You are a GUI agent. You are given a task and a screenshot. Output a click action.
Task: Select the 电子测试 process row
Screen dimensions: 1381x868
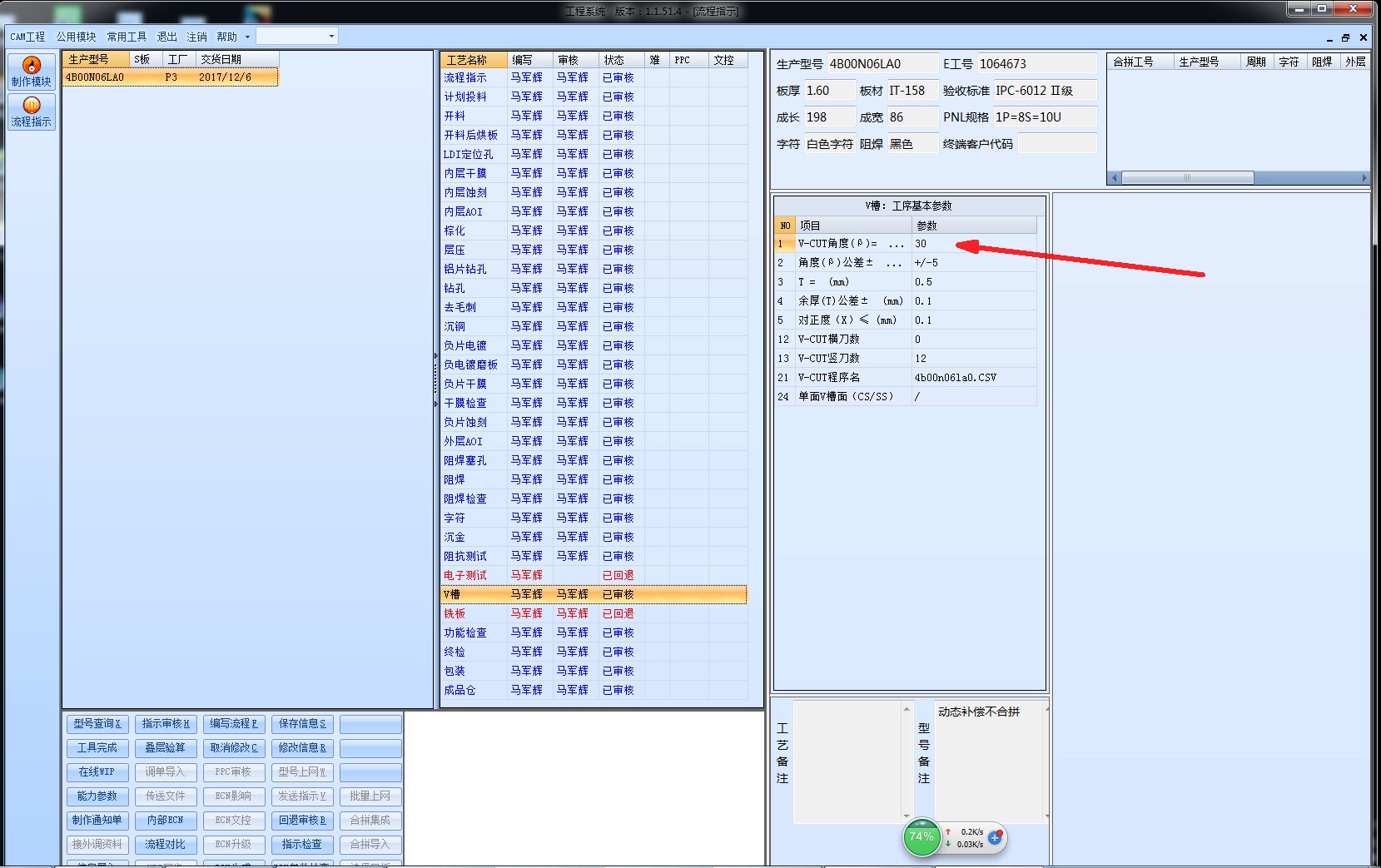594,575
